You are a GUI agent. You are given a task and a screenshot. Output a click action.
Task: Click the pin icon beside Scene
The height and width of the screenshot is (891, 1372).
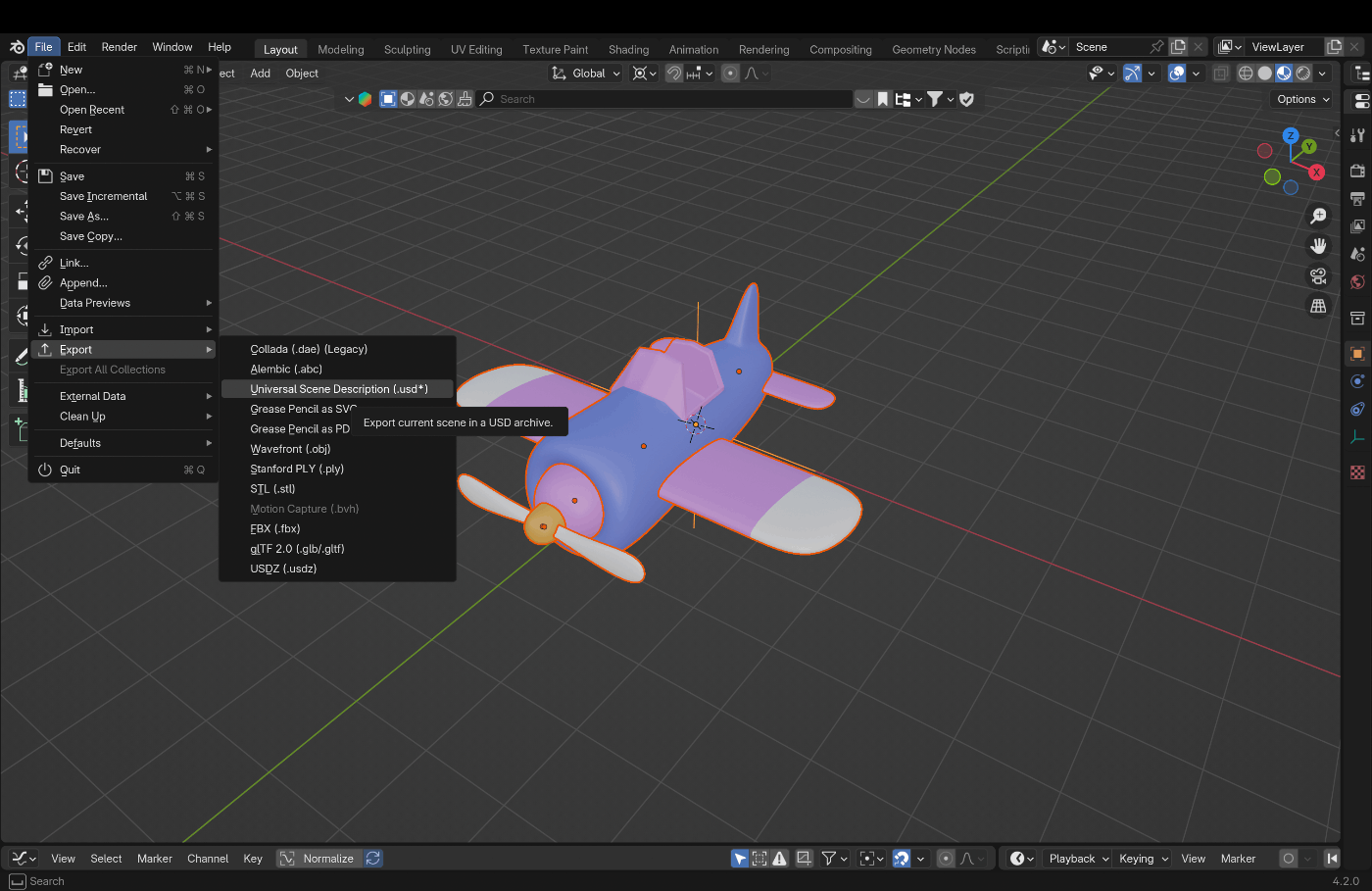pos(1156,47)
